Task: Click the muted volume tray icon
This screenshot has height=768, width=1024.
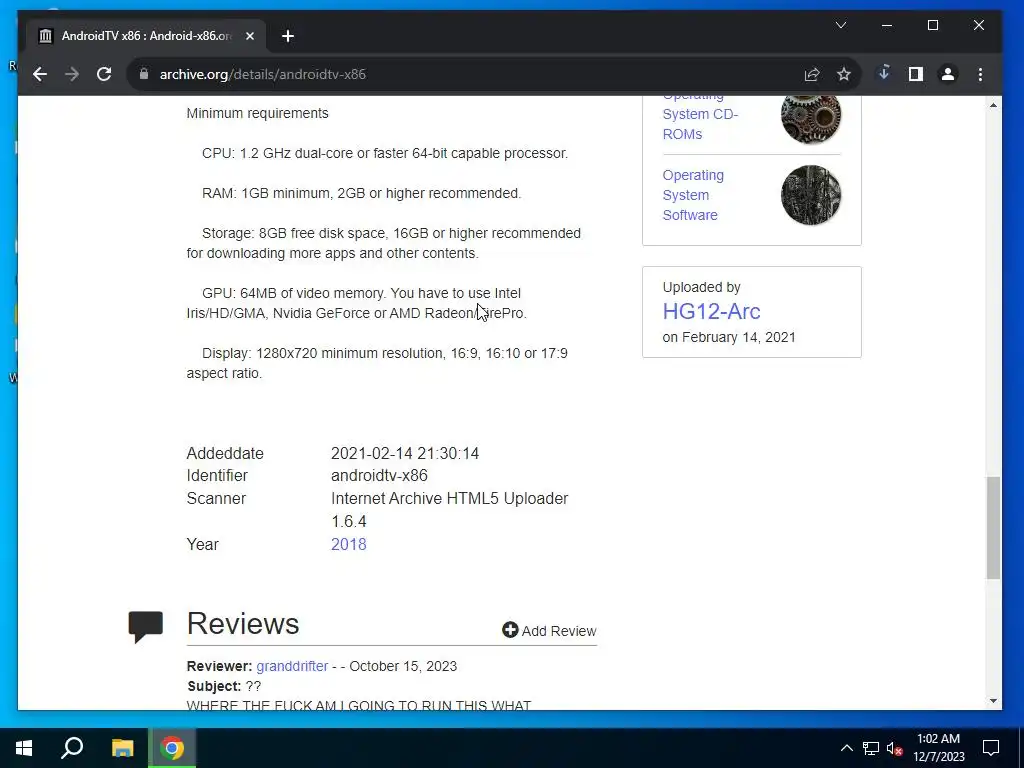Action: pos(894,748)
